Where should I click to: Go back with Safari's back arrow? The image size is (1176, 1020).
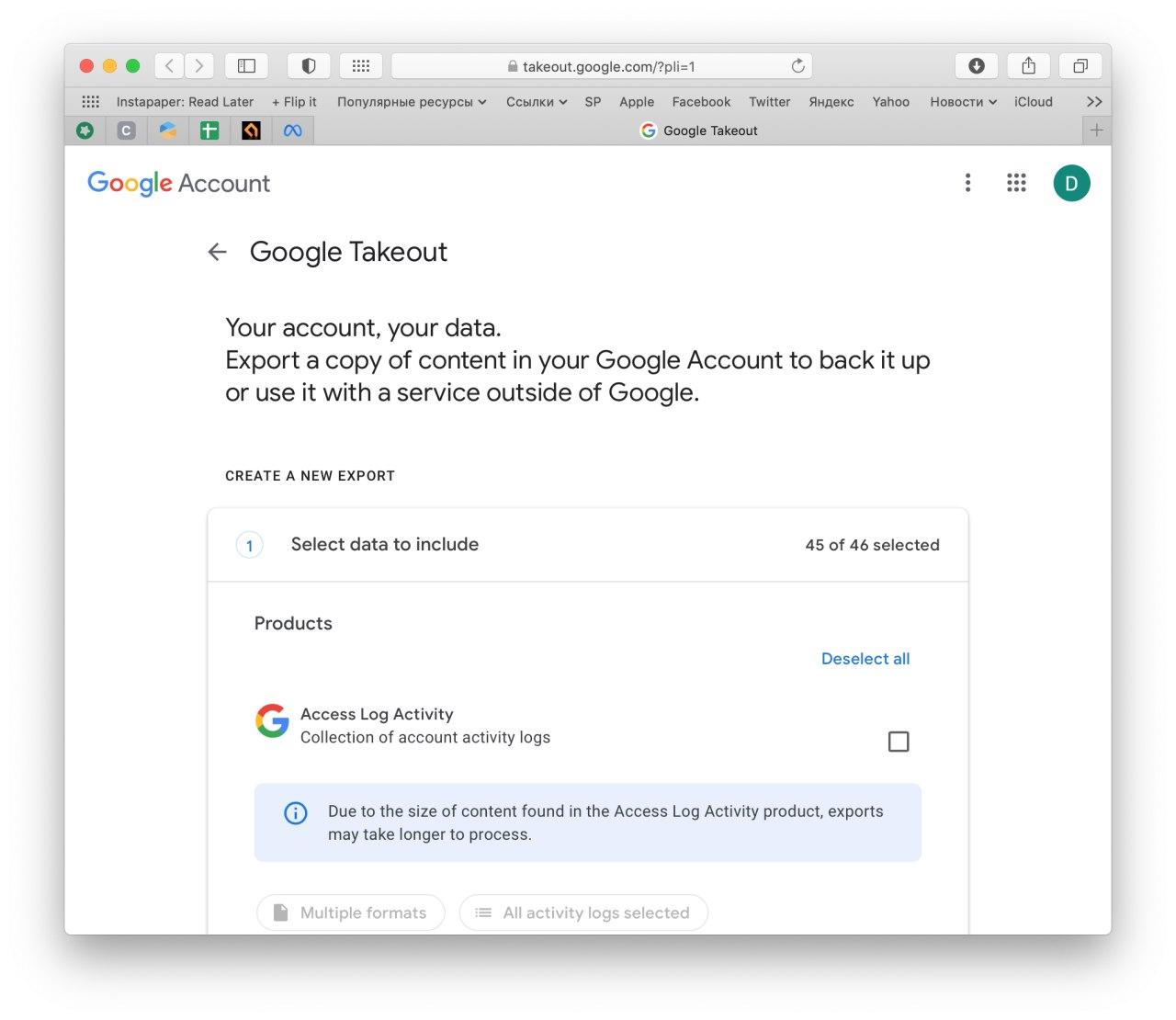169,66
